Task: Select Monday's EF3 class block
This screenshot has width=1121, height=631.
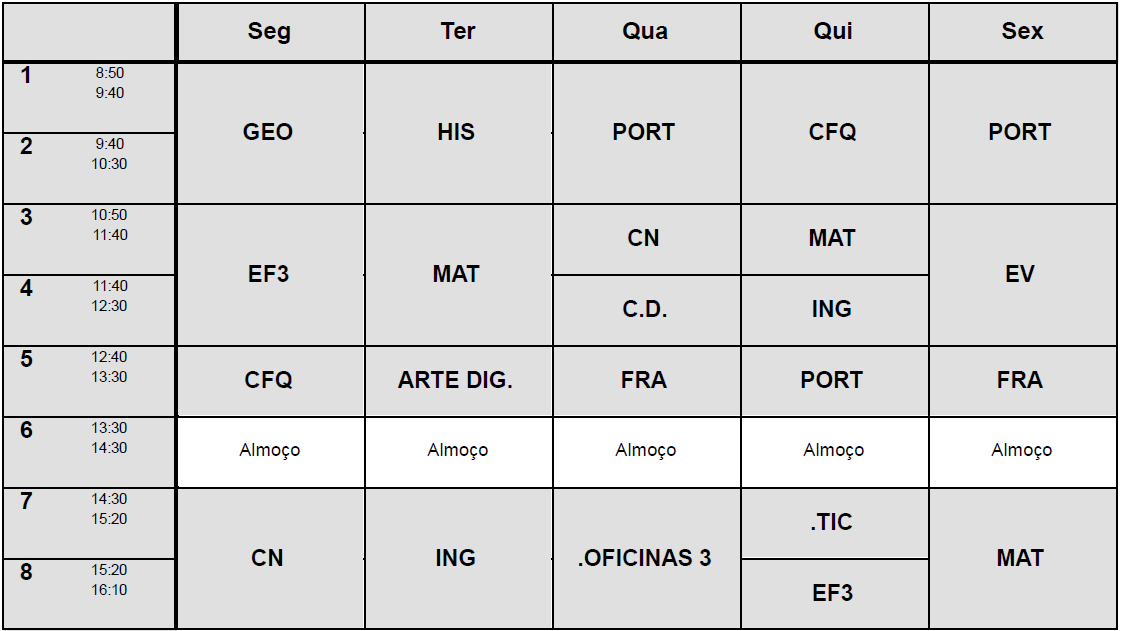Action: [269, 275]
